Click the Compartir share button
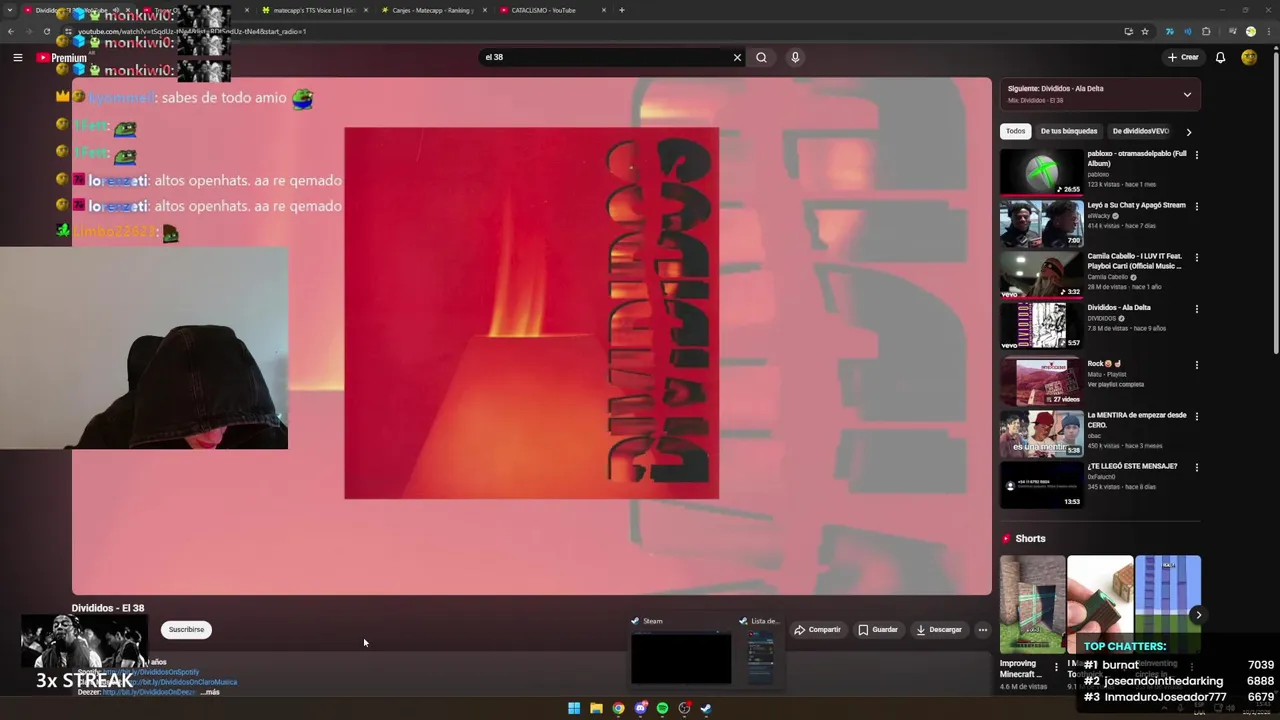 tap(818, 630)
